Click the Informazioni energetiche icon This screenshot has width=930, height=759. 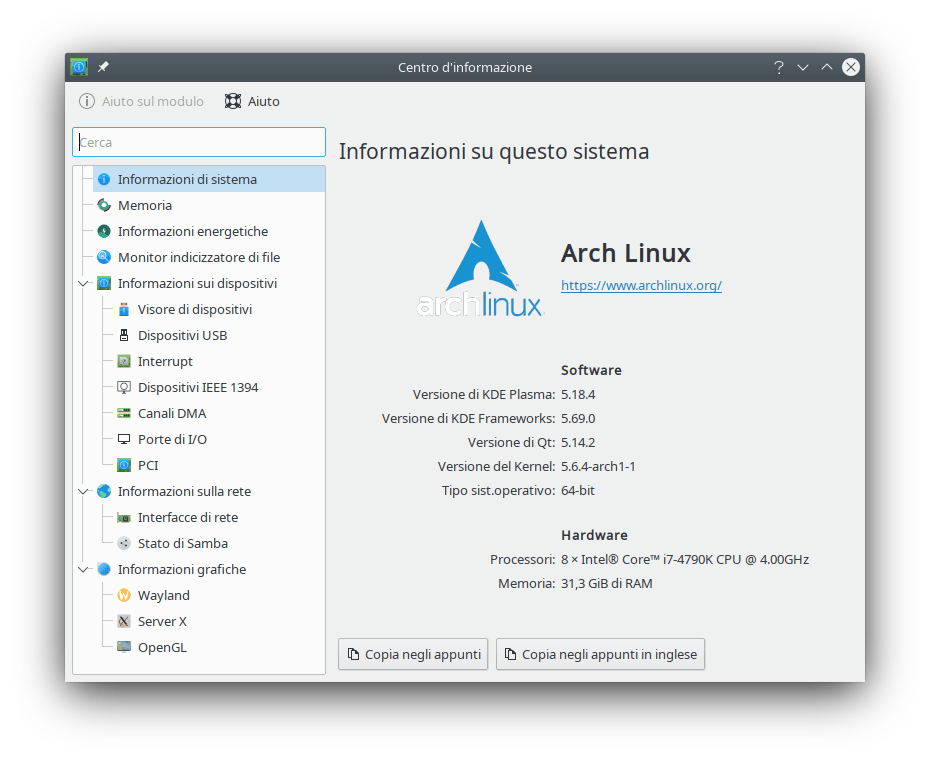[x=104, y=231]
